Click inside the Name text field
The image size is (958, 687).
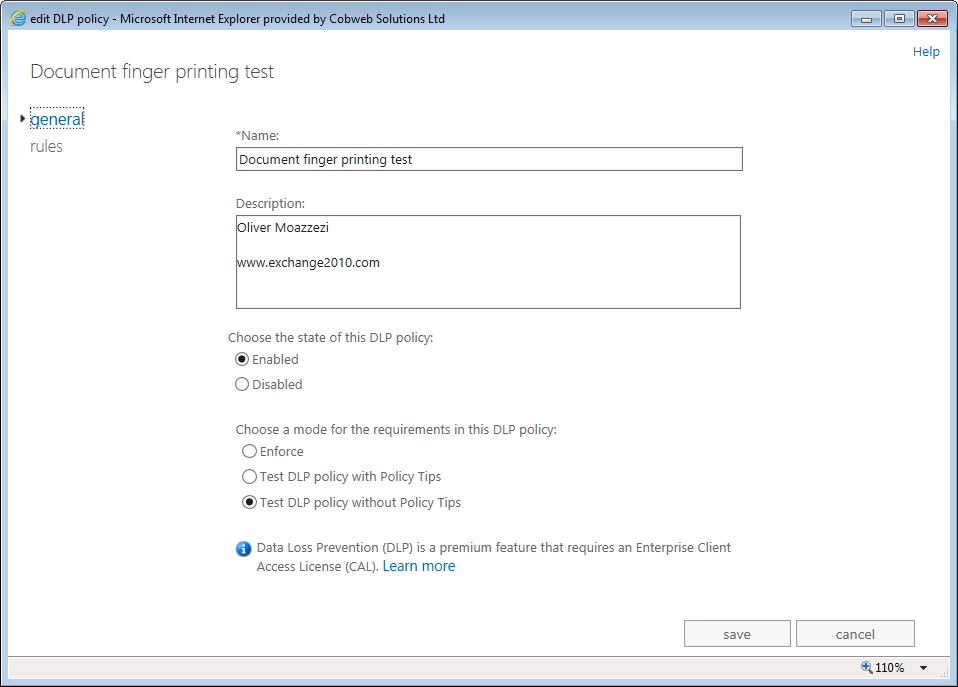(x=488, y=158)
